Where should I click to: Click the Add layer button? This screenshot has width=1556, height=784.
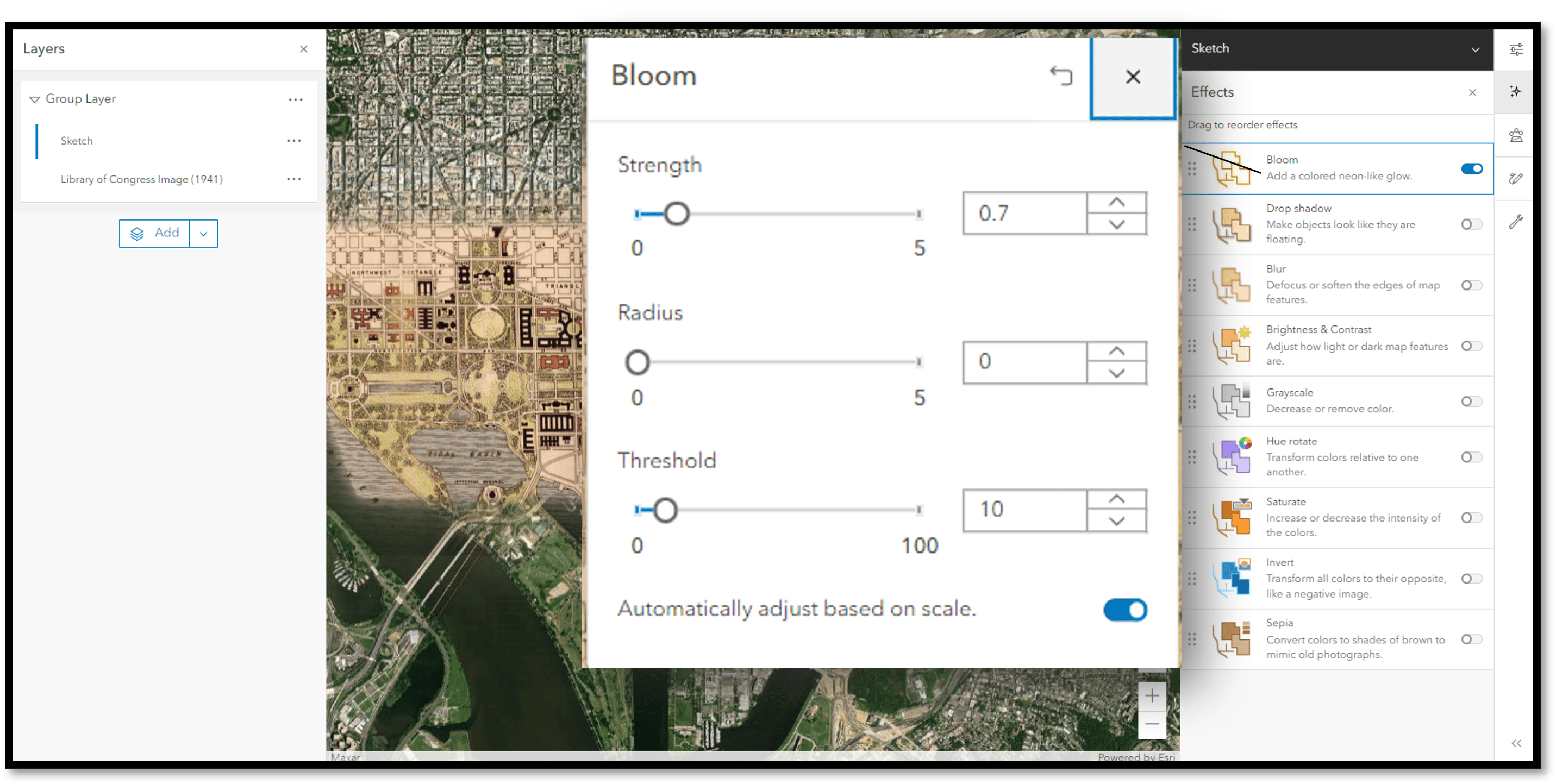pos(154,232)
